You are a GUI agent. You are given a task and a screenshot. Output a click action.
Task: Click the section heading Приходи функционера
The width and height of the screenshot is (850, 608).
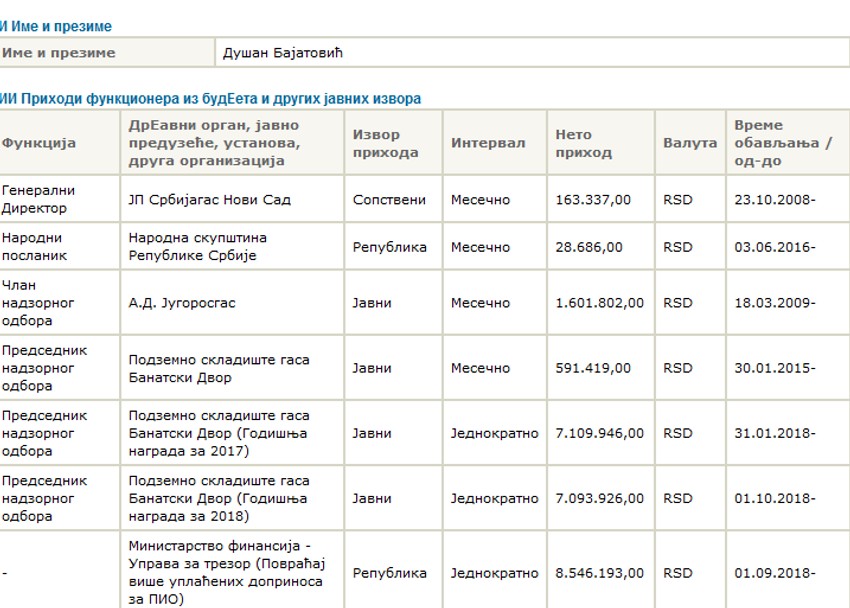(211, 98)
